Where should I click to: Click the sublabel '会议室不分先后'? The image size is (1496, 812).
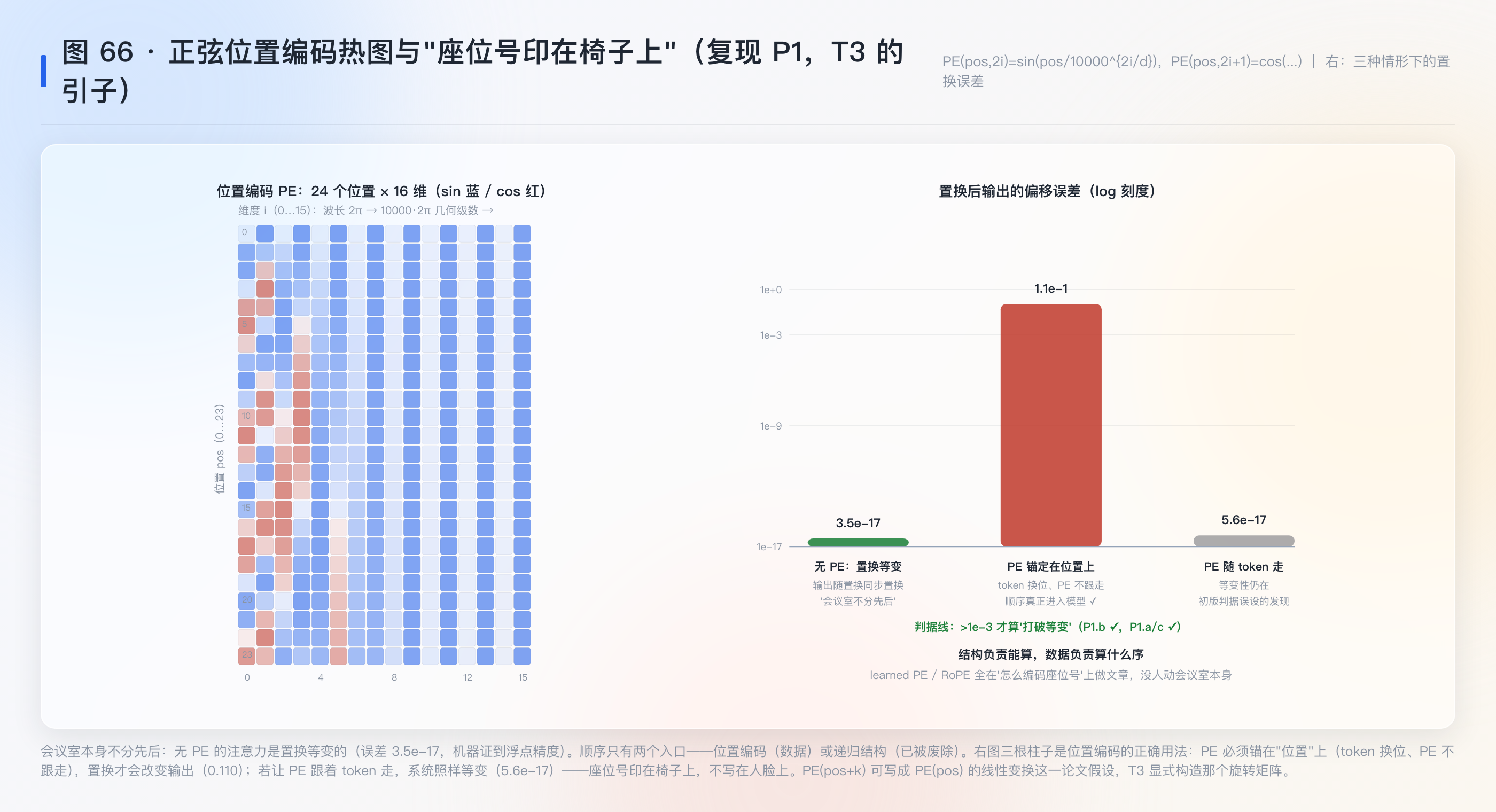(x=858, y=601)
